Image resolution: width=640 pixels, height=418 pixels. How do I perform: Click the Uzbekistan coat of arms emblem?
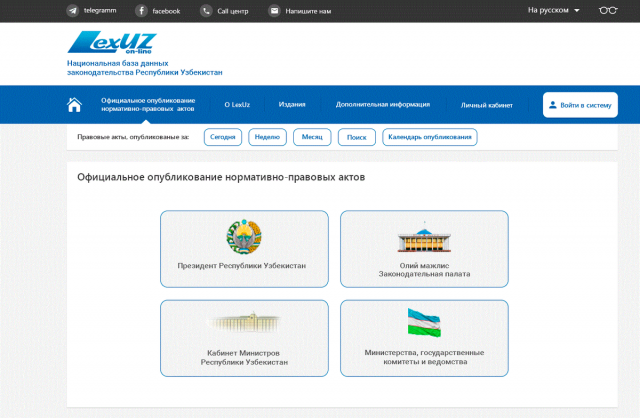[244, 237]
